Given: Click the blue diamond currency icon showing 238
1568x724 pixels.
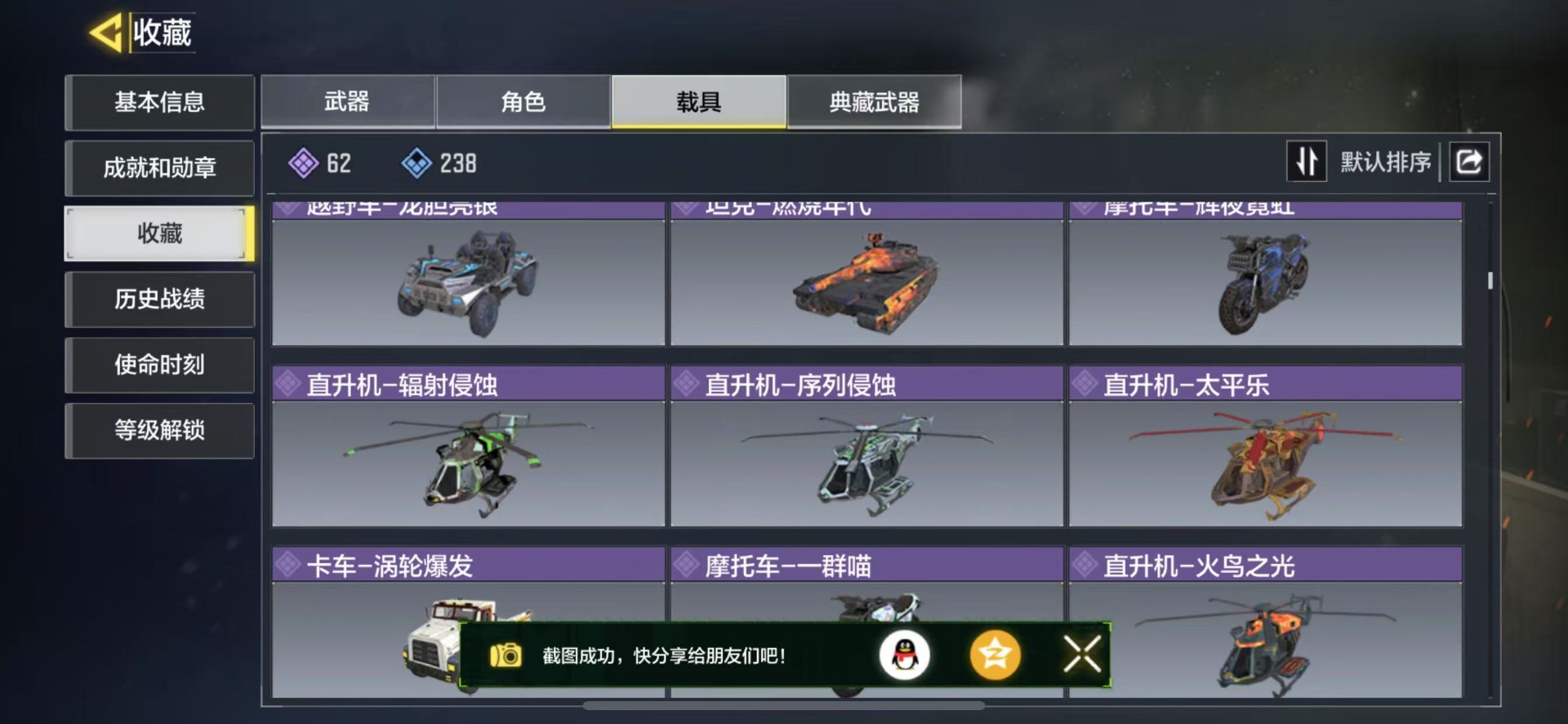Looking at the screenshot, I should (x=416, y=163).
